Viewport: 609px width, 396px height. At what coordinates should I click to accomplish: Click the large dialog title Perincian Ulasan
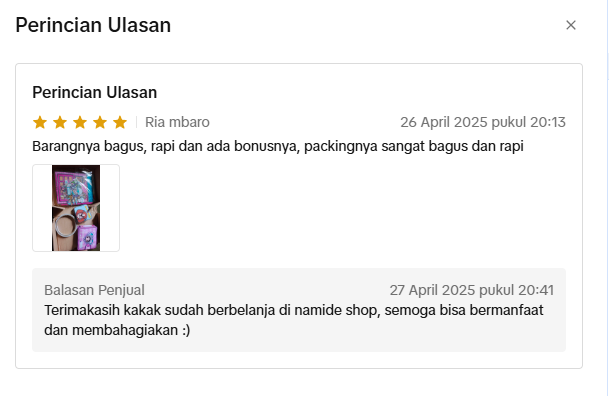pos(93,25)
